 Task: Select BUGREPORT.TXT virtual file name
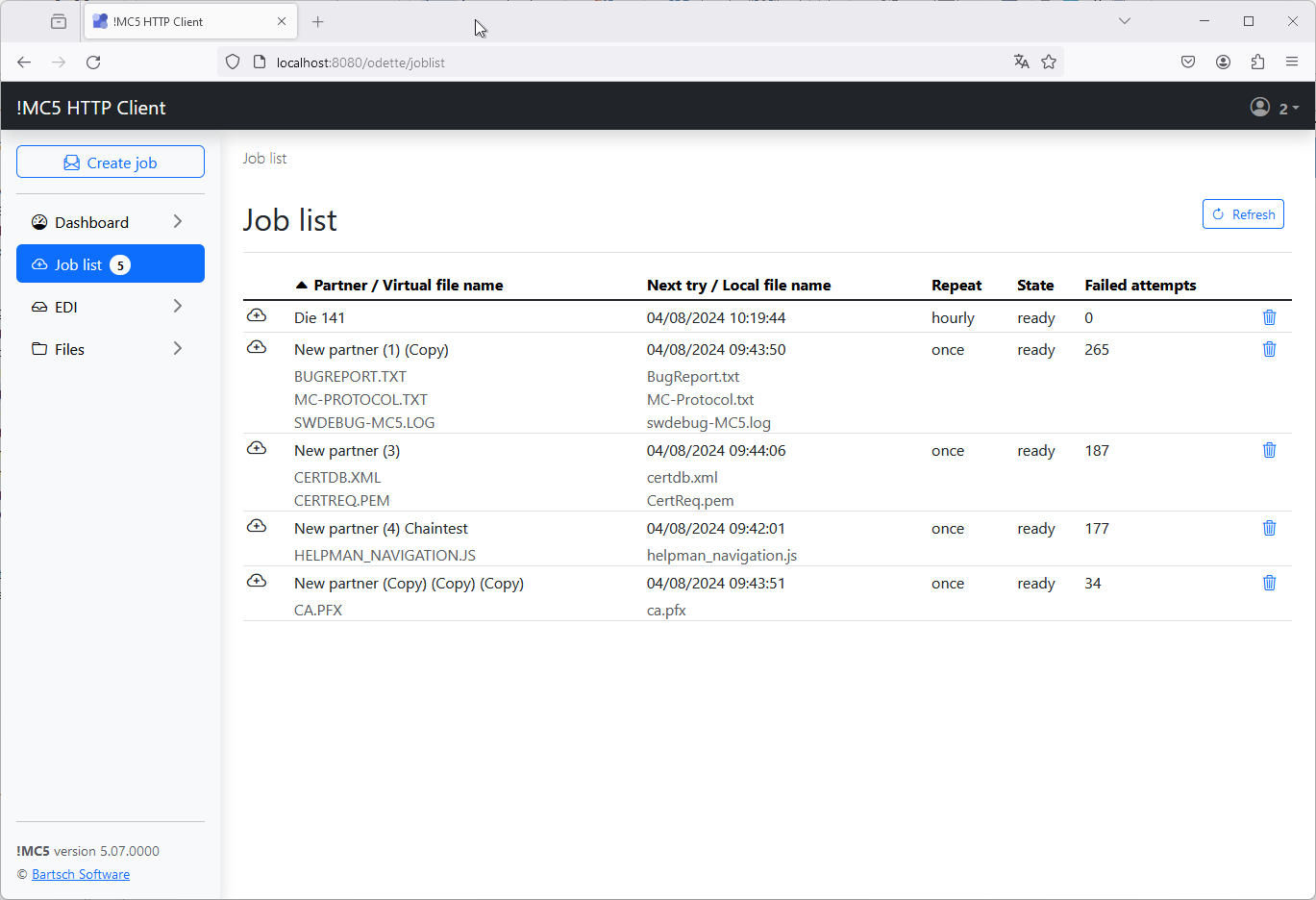(350, 376)
